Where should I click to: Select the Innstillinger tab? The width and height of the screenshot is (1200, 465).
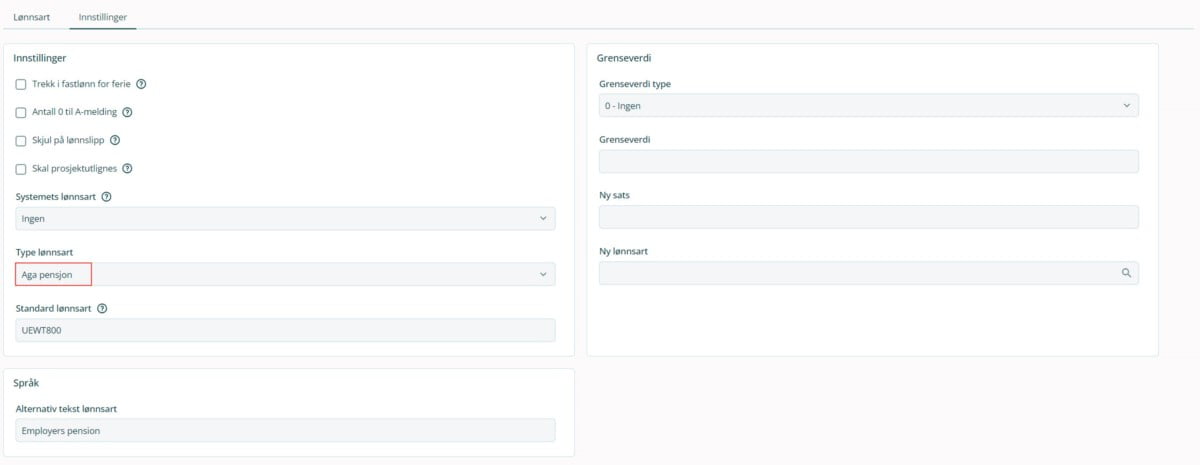coord(103,17)
